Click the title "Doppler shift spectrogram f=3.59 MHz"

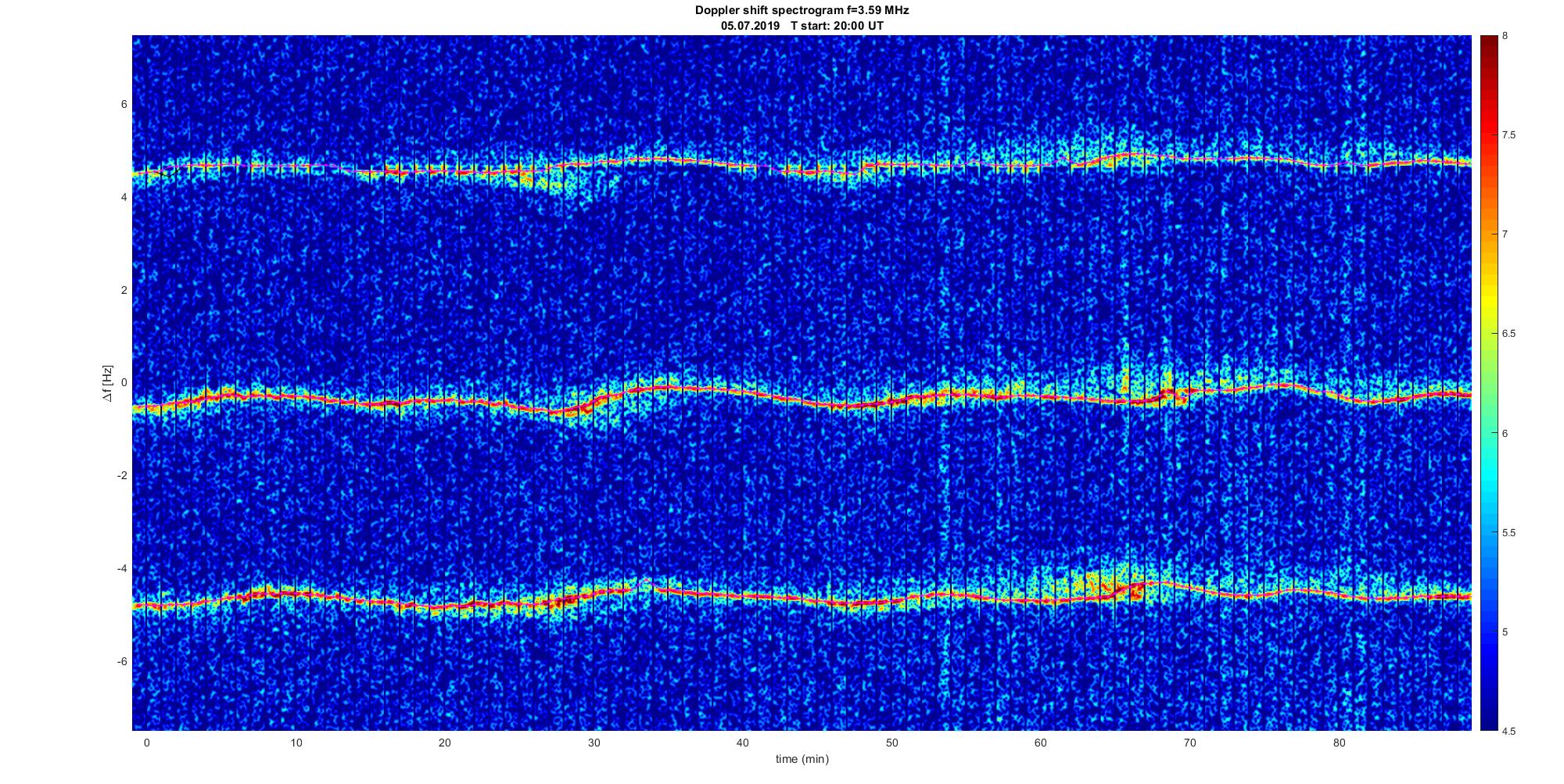tap(802, 11)
